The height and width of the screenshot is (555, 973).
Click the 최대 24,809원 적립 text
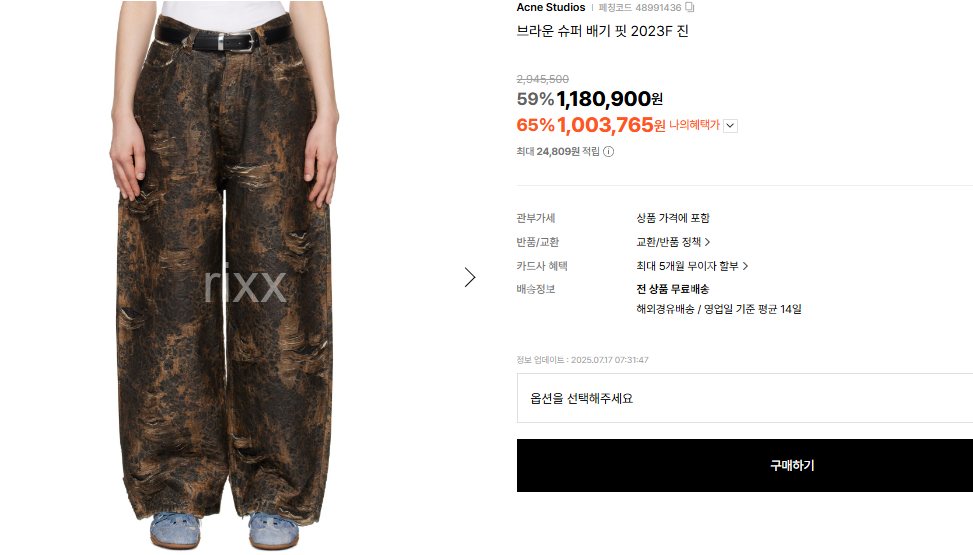coord(558,151)
